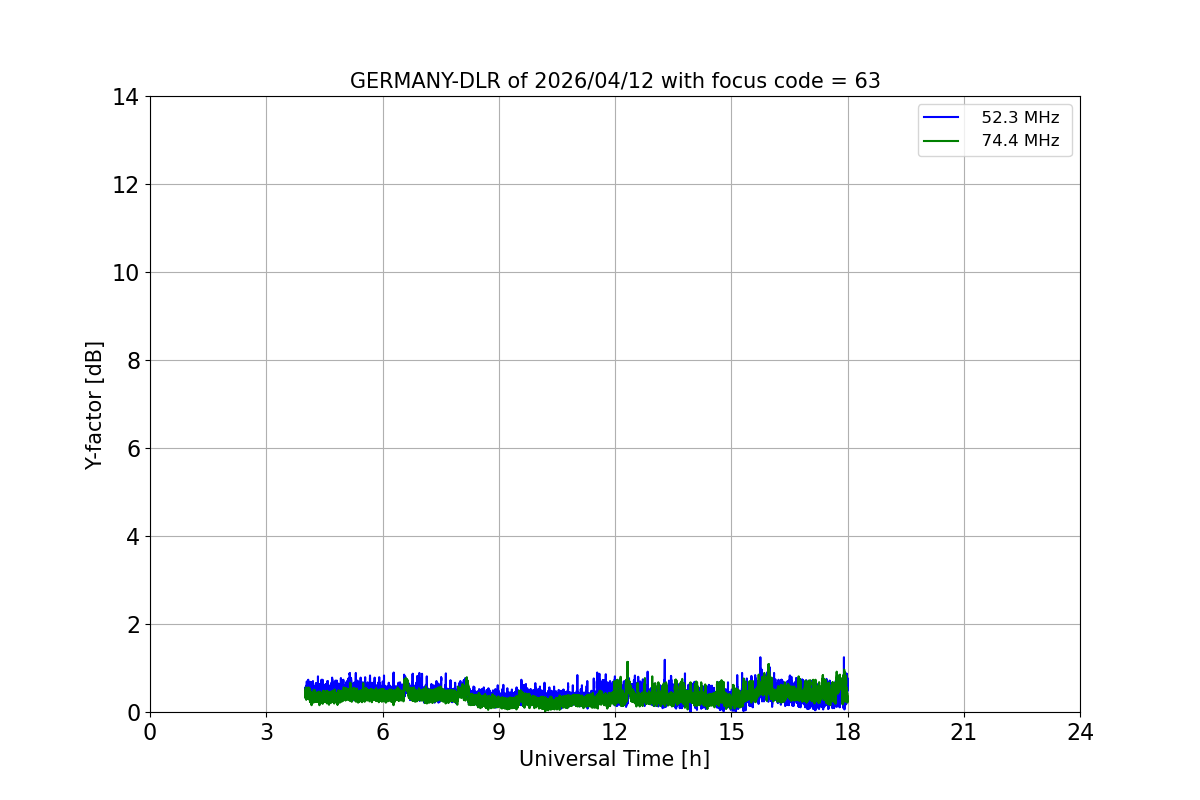Screen dimensions: 1200x800
Task: Click x-axis tick label 21
Action: [964, 732]
